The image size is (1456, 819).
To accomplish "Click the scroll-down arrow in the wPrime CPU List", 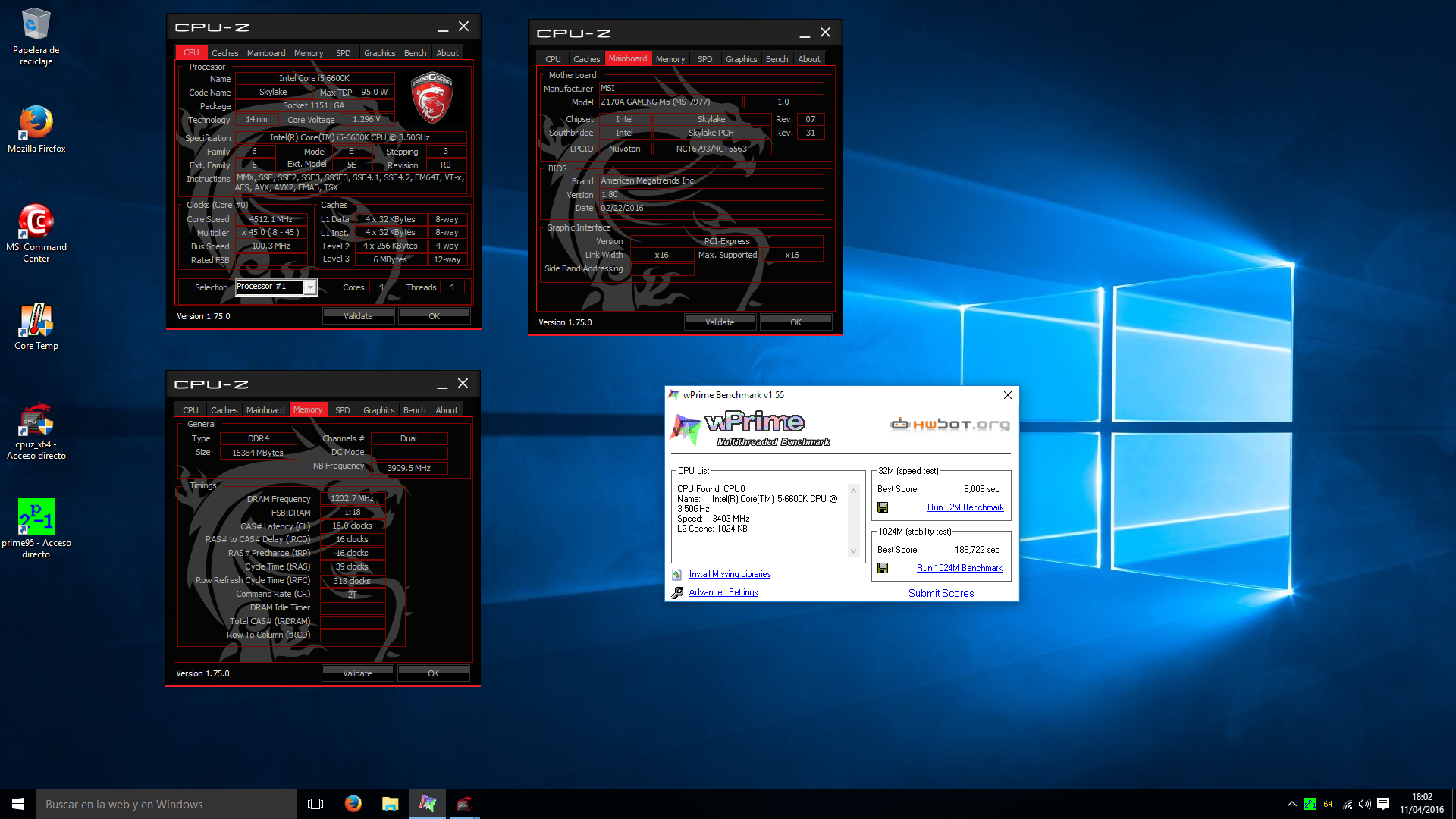I will 853,551.
